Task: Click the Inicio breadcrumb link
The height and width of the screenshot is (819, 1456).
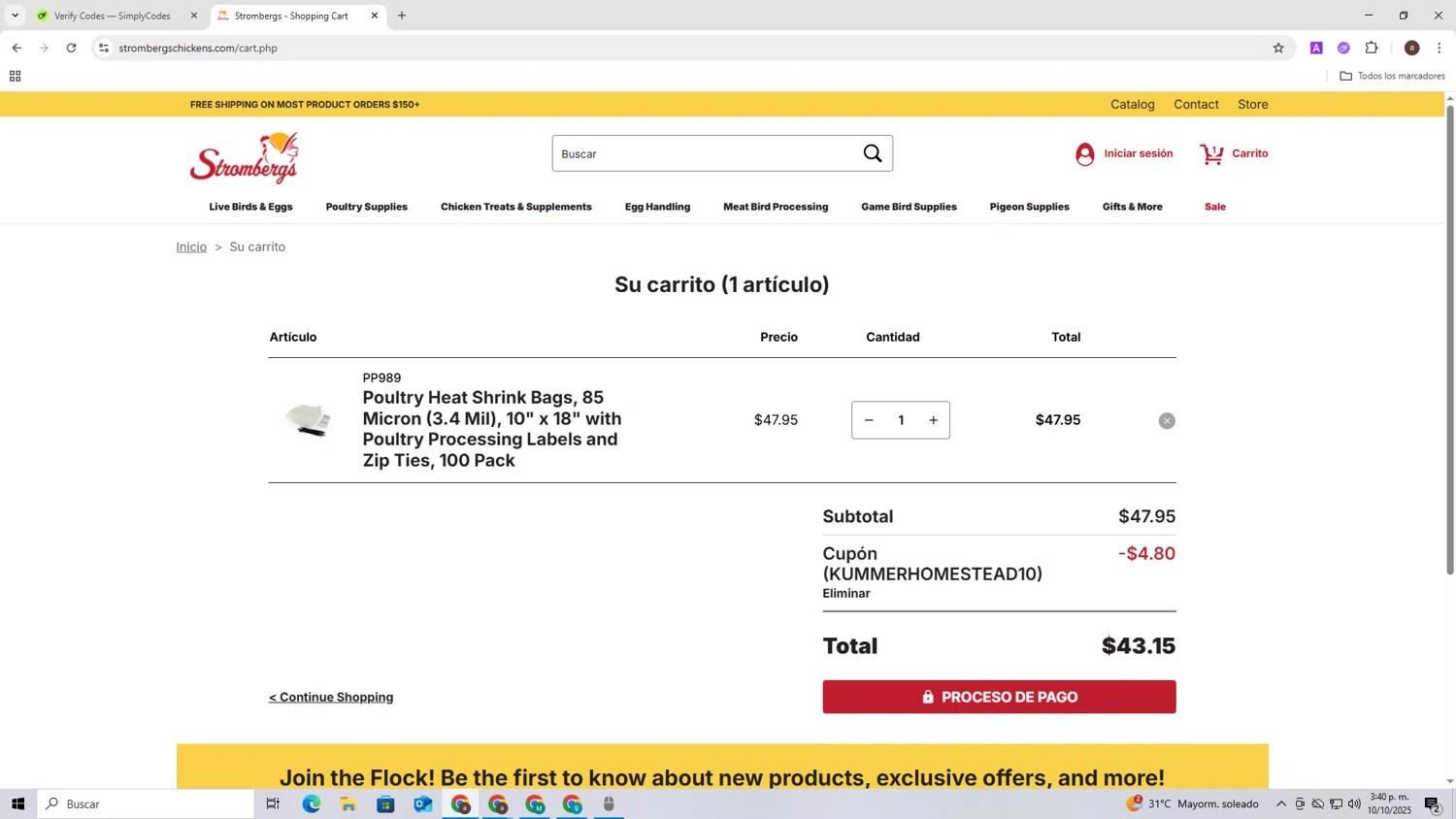Action: tap(191, 246)
